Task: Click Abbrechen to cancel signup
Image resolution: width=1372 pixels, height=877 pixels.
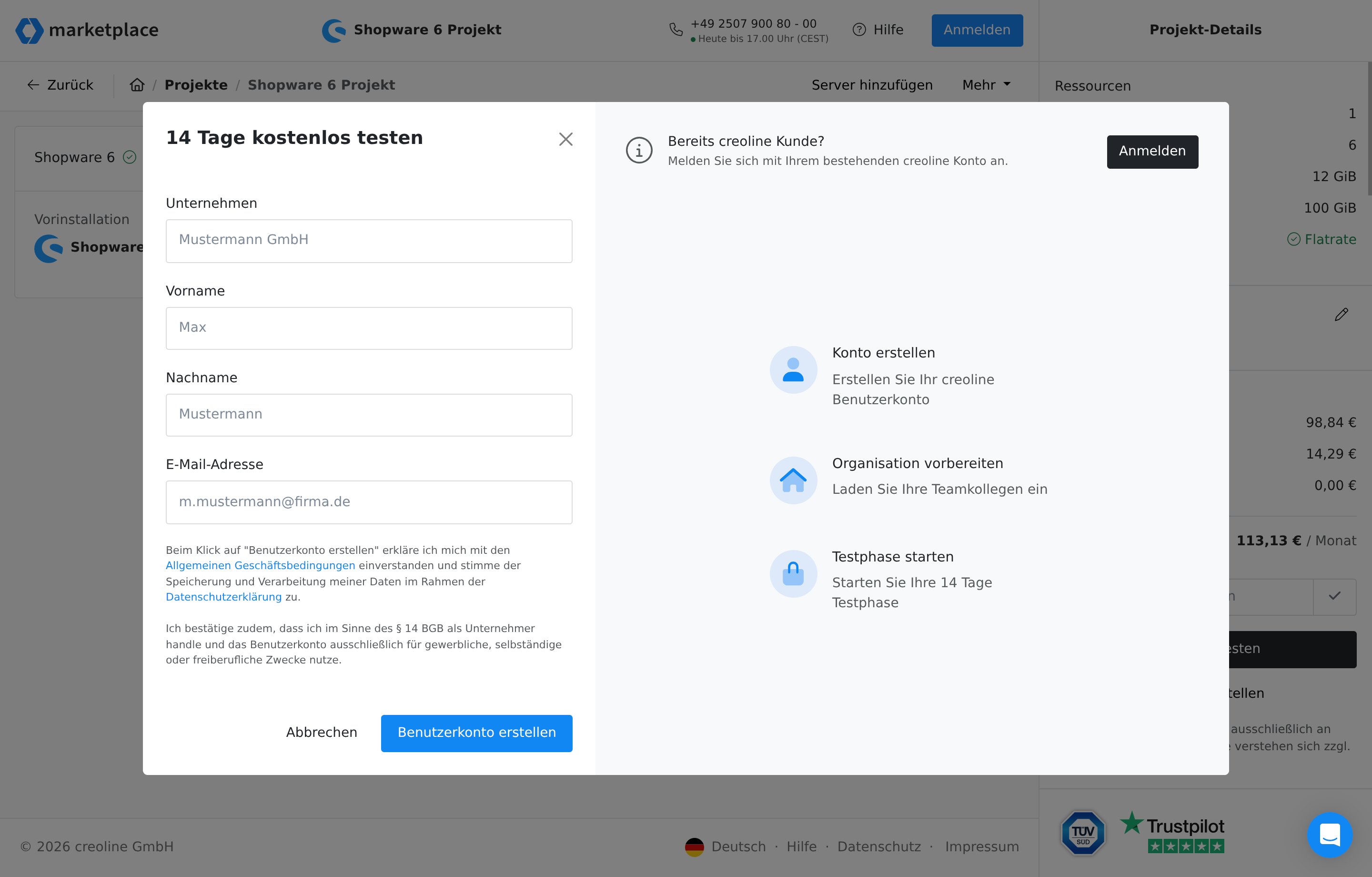Action: coord(322,733)
